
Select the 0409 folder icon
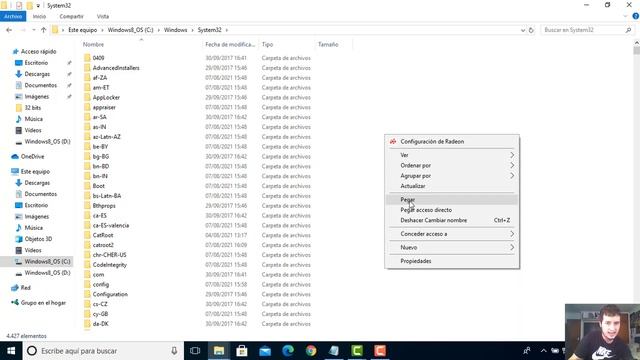pos(87,58)
